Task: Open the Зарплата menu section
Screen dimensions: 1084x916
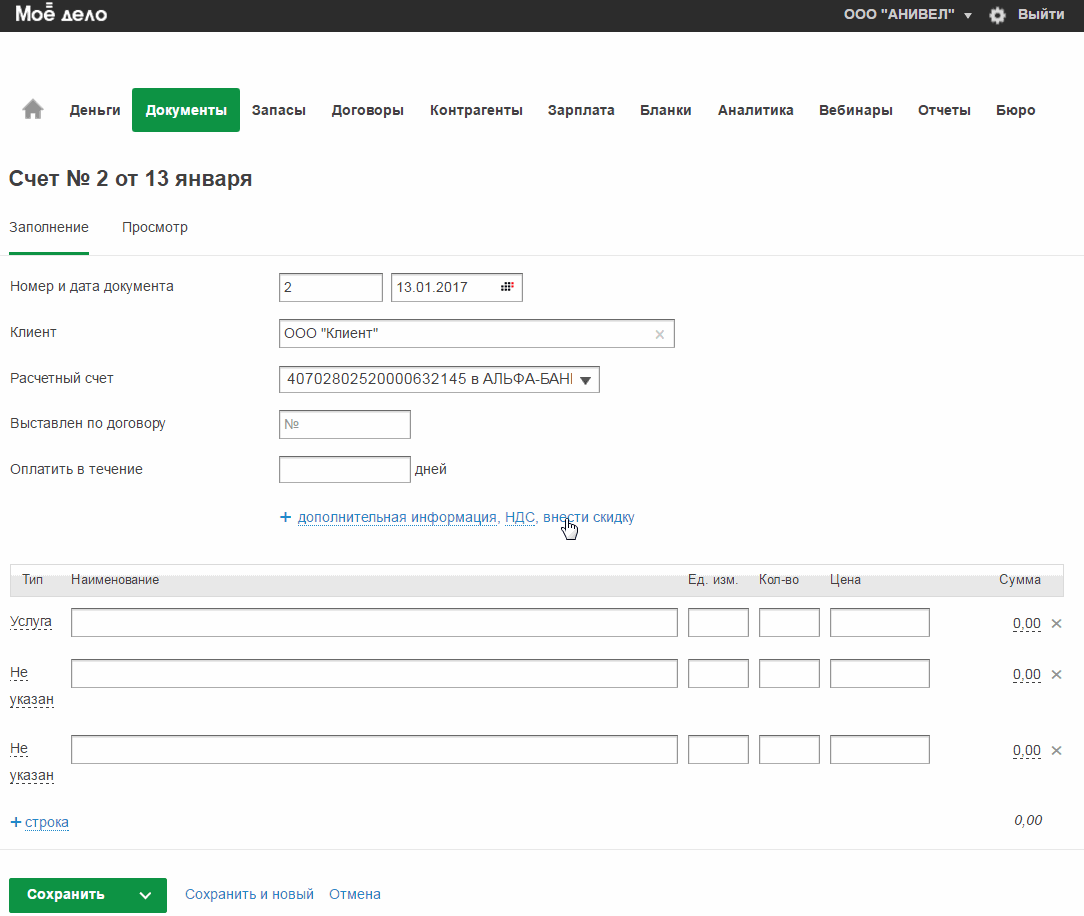Action: [581, 110]
